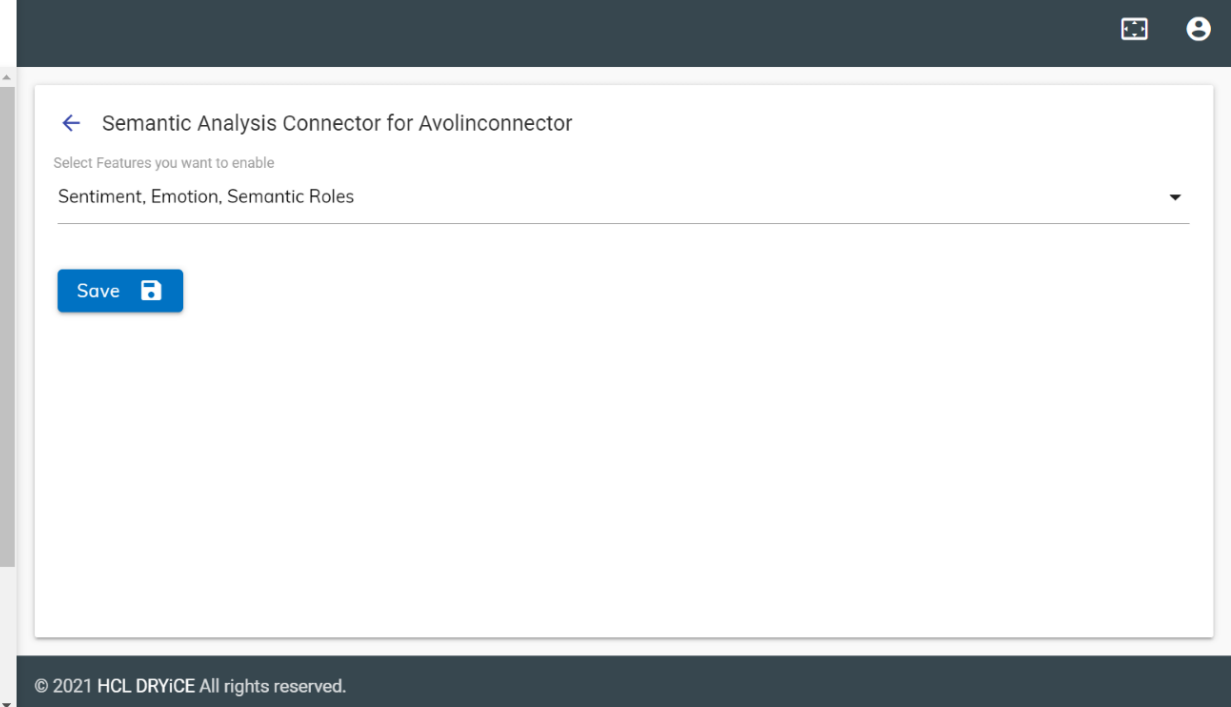Click the word Emotion in the selected features

pyautogui.click(x=185, y=197)
